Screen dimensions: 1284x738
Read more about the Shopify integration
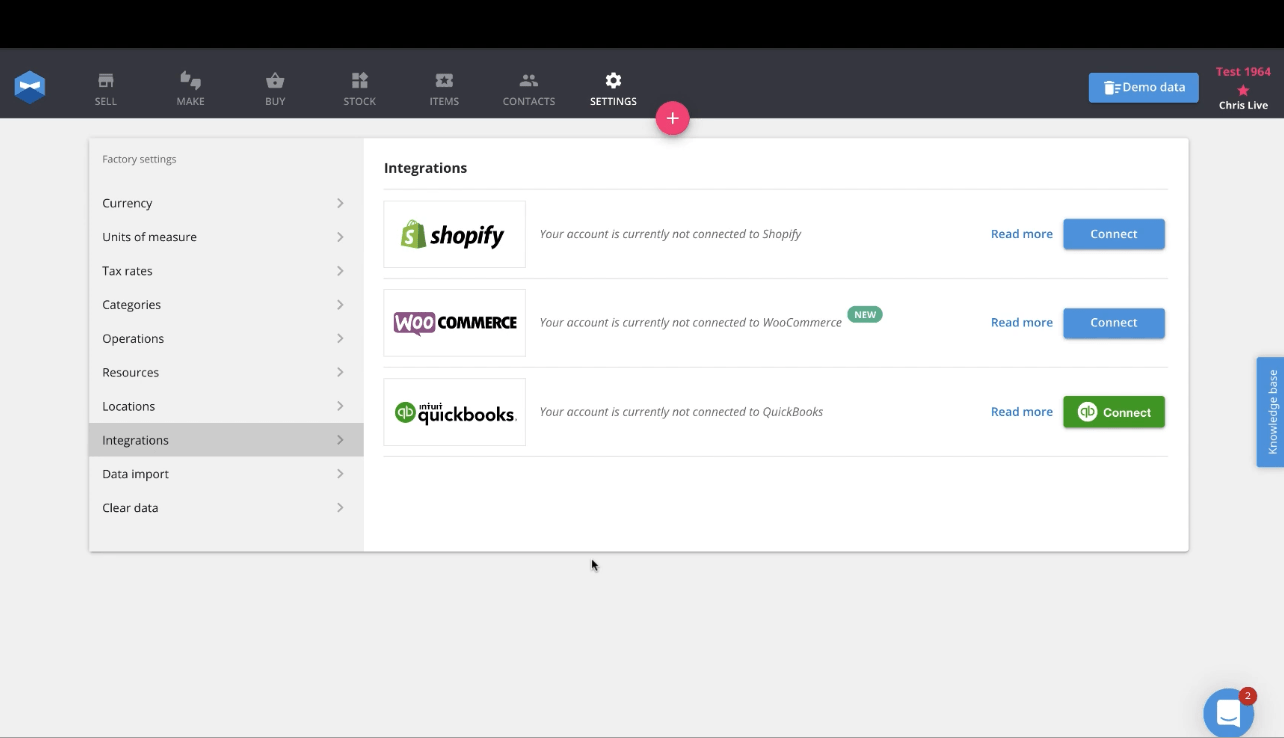click(1022, 234)
